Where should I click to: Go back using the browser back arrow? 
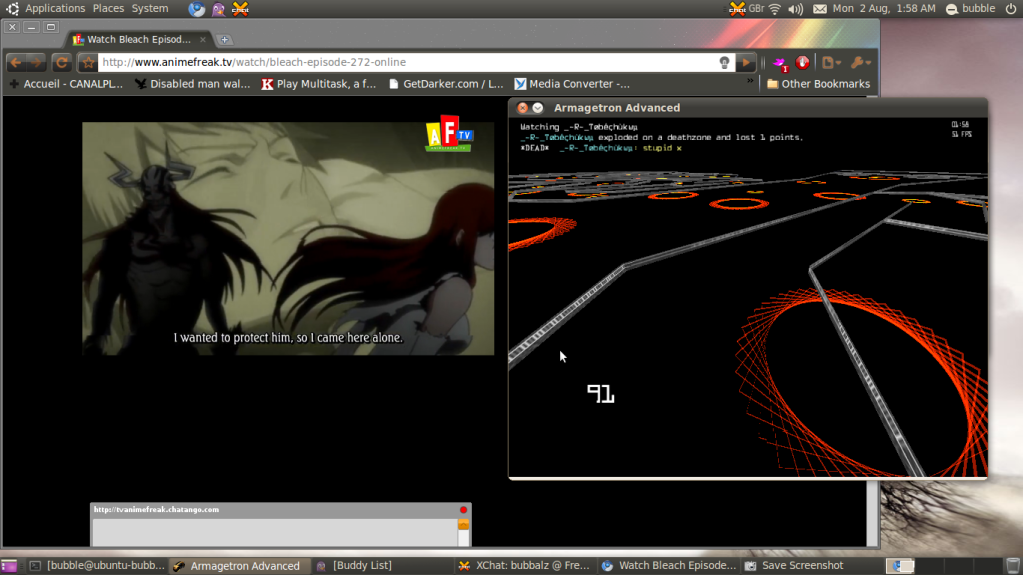click(16, 63)
